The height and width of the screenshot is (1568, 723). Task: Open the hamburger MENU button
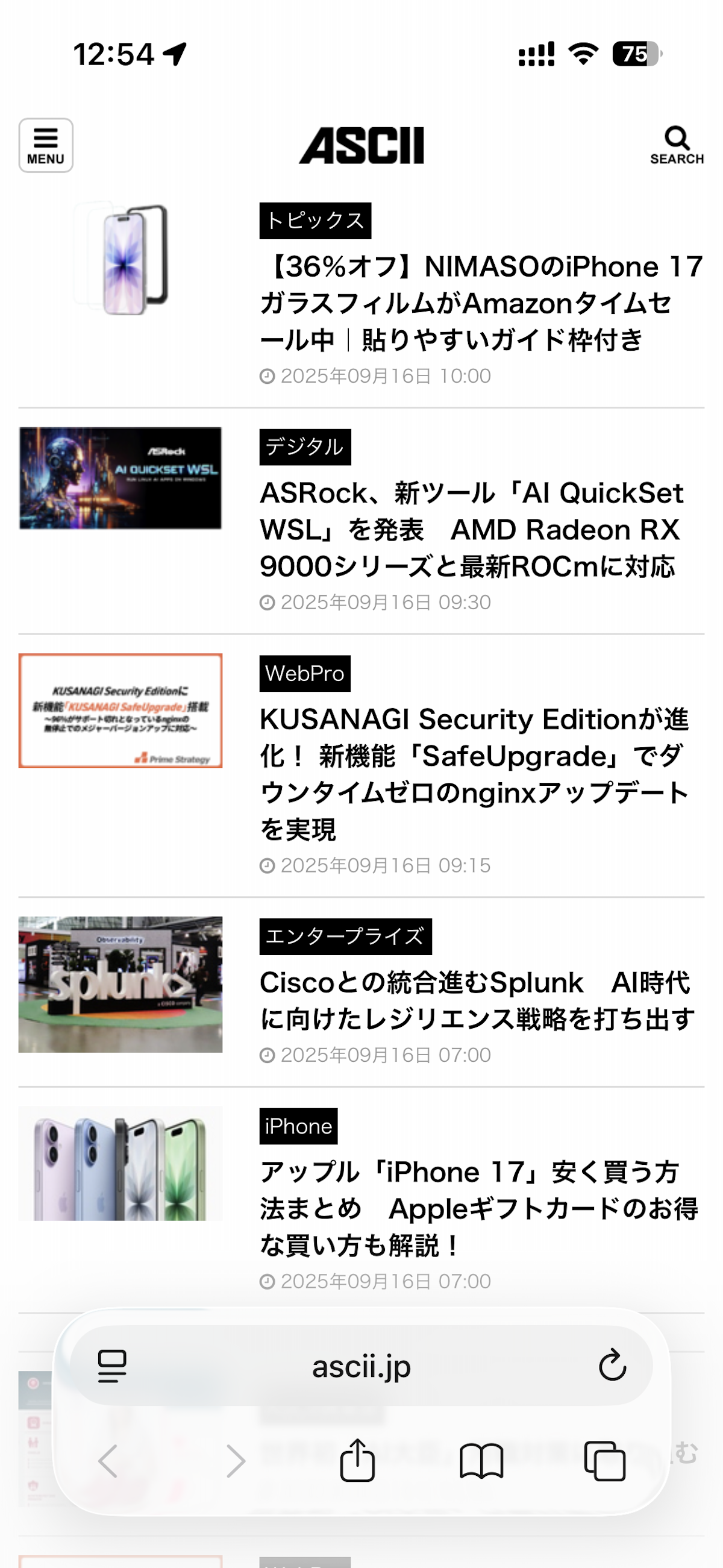pos(46,145)
